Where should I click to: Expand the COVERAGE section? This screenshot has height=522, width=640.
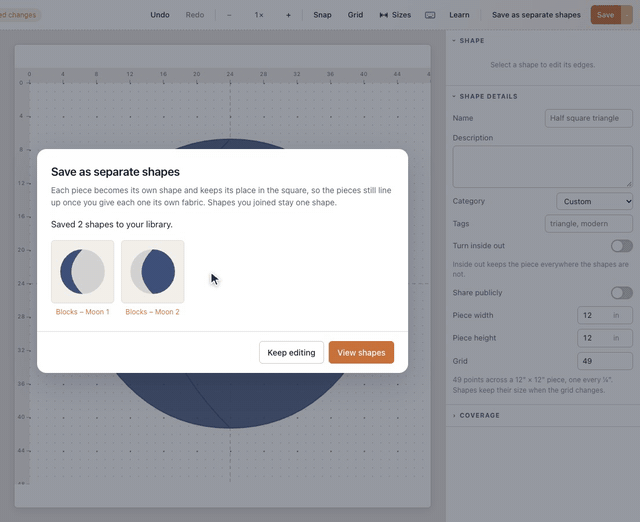pyautogui.click(x=476, y=415)
